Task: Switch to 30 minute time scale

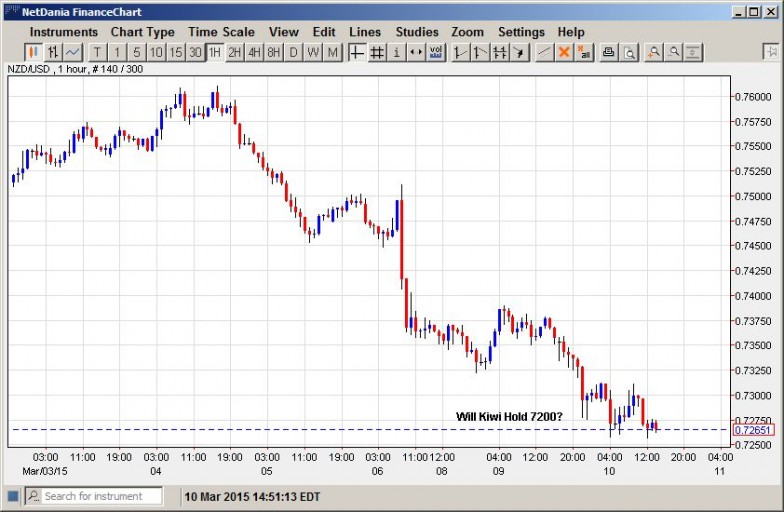Action: (x=195, y=52)
